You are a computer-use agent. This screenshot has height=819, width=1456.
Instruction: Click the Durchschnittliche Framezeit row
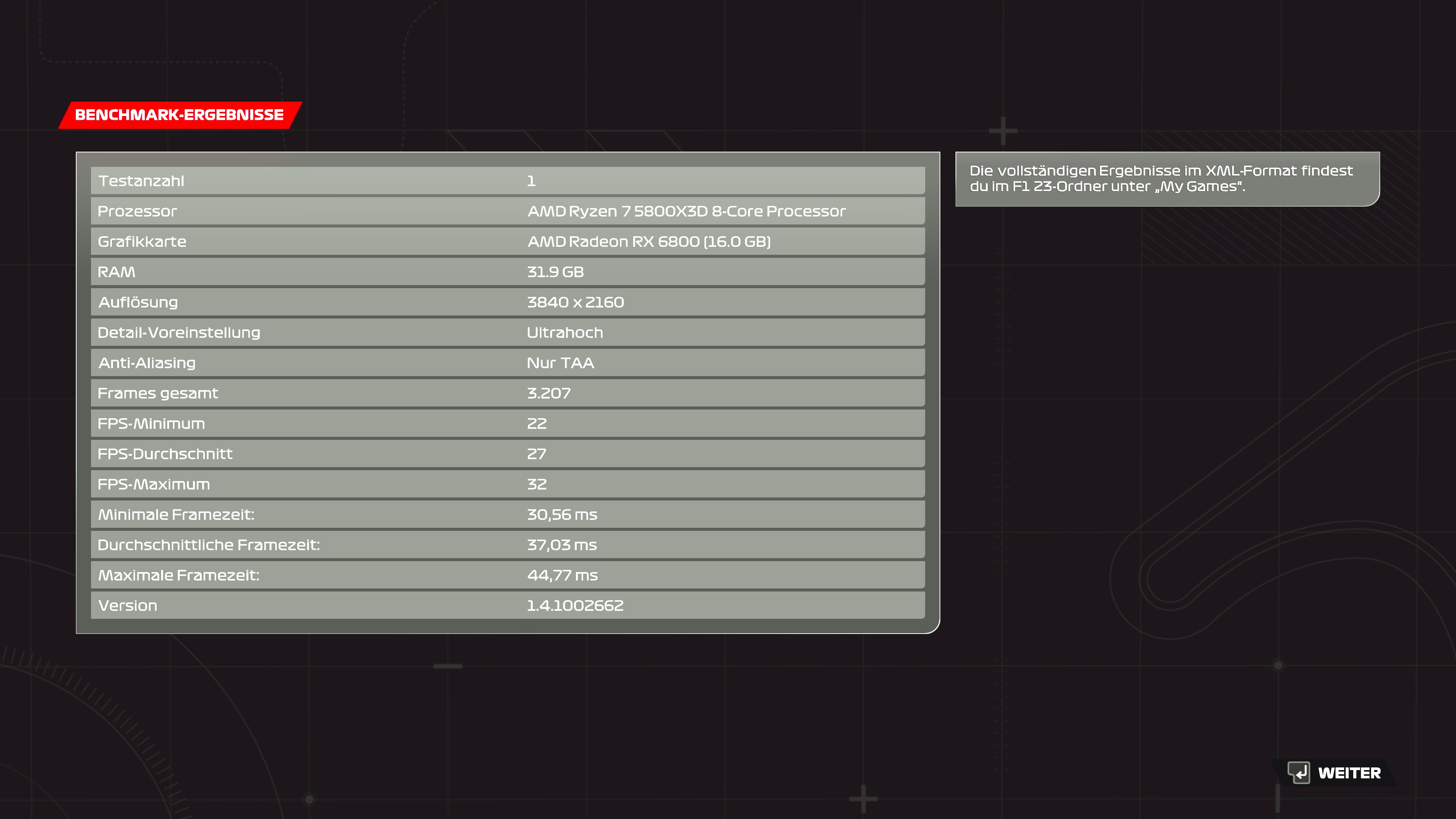(507, 545)
